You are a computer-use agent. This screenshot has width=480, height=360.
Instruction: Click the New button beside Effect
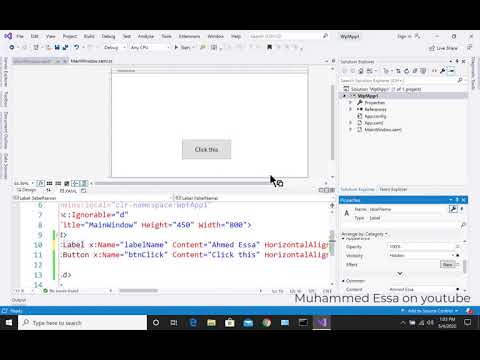click(448, 265)
